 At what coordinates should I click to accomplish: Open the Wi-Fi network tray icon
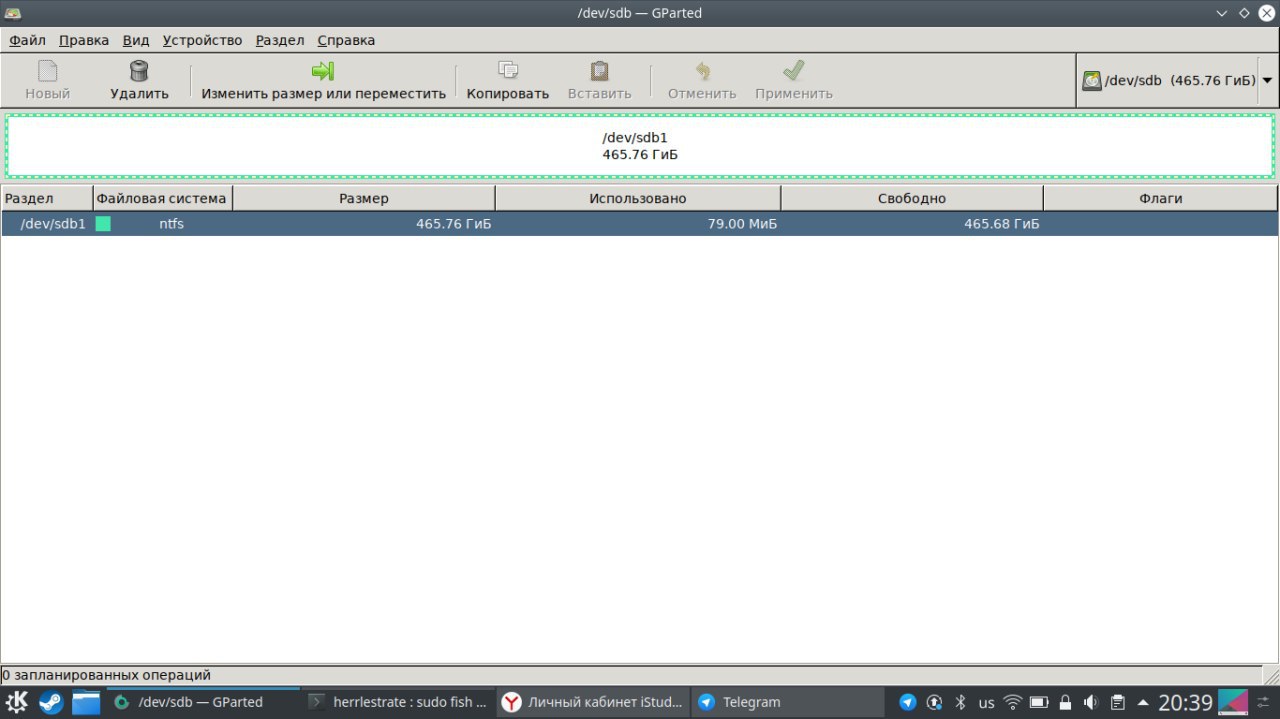tap(1013, 702)
